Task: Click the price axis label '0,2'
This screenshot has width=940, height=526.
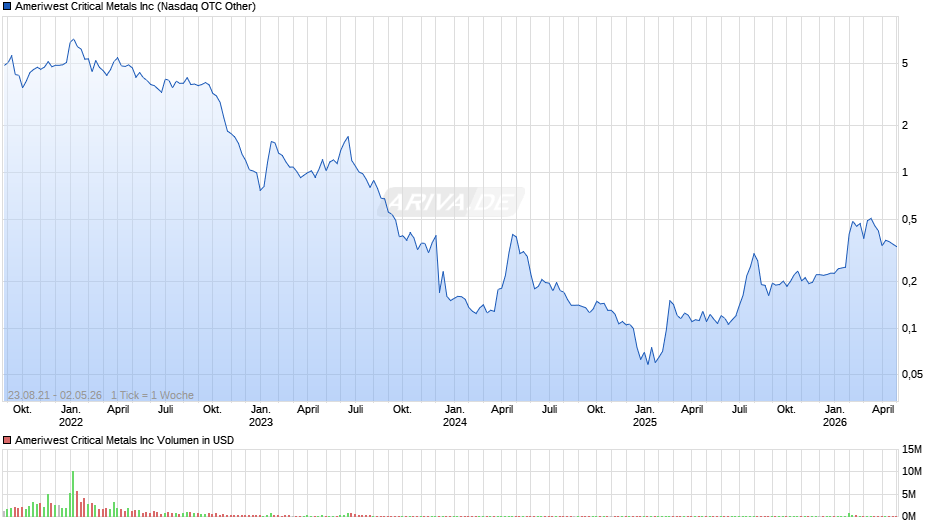Action: [909, 281]
